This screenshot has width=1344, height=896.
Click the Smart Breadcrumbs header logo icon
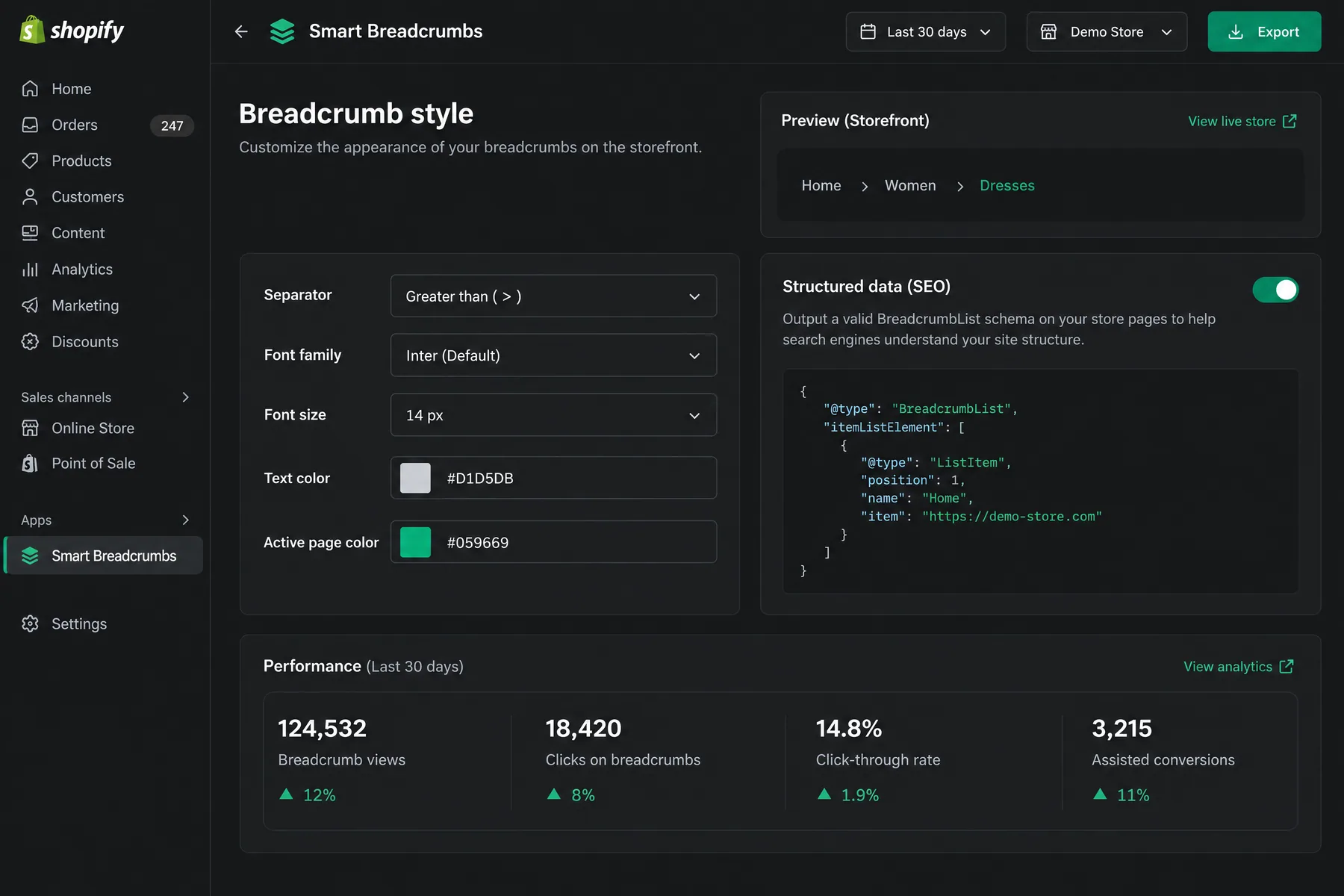[x=282, y=31]
